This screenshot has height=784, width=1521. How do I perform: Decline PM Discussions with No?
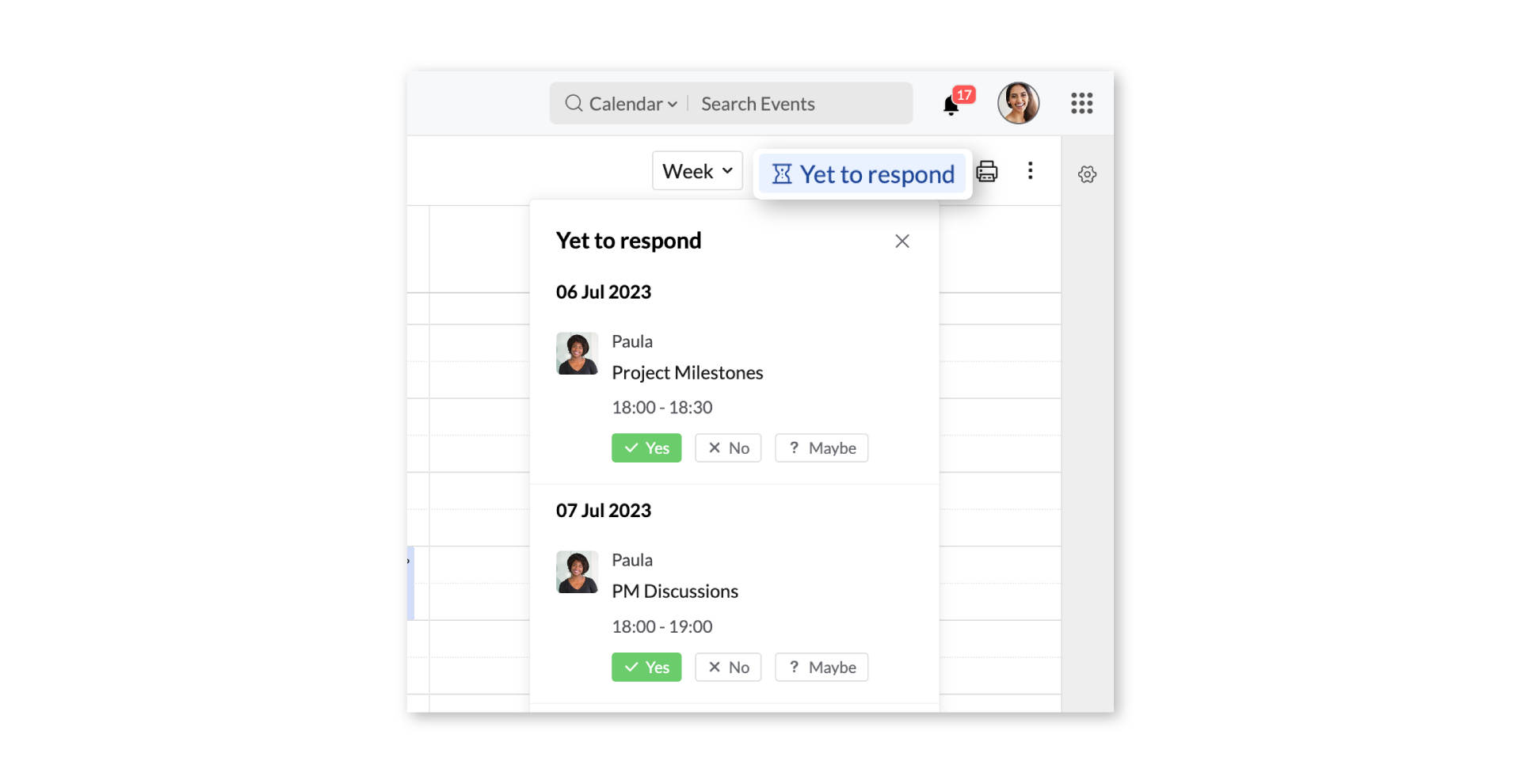point(728,668)
